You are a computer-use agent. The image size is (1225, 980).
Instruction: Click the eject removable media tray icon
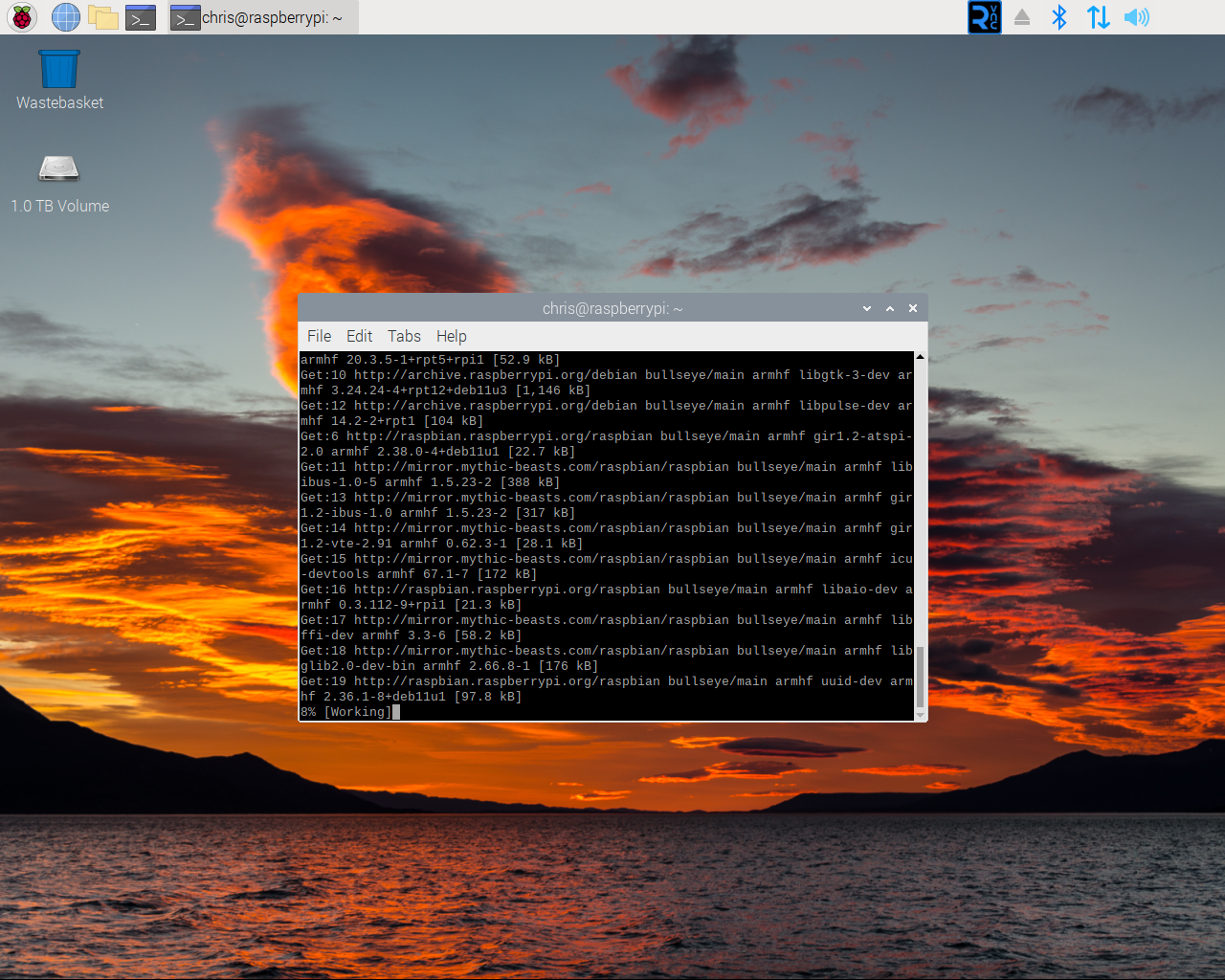(1021, 16)
